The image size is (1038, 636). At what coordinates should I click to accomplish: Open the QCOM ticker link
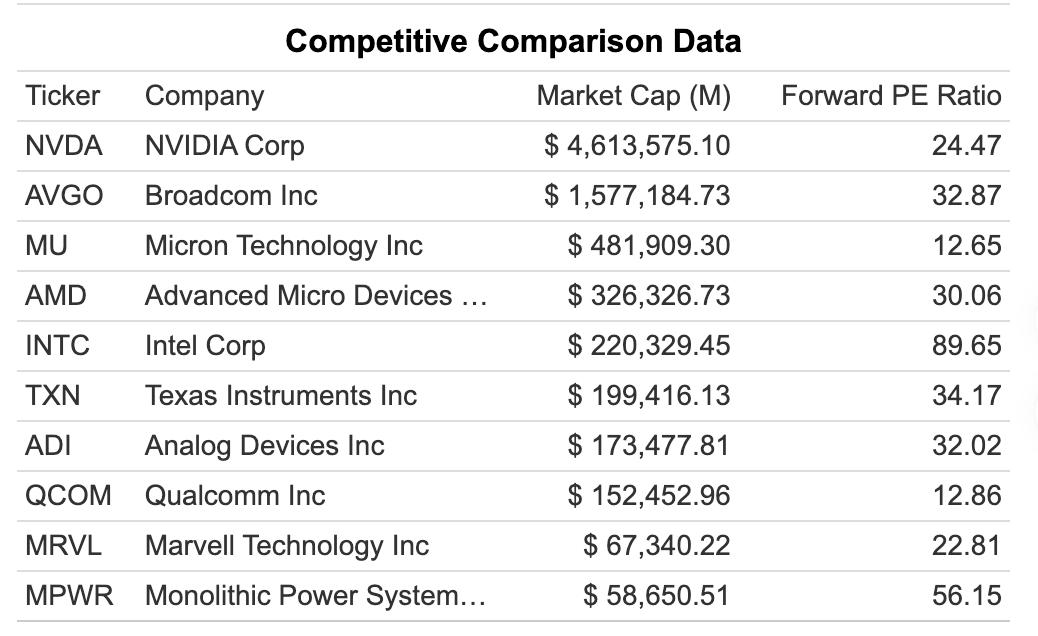[x=68, y=496]
